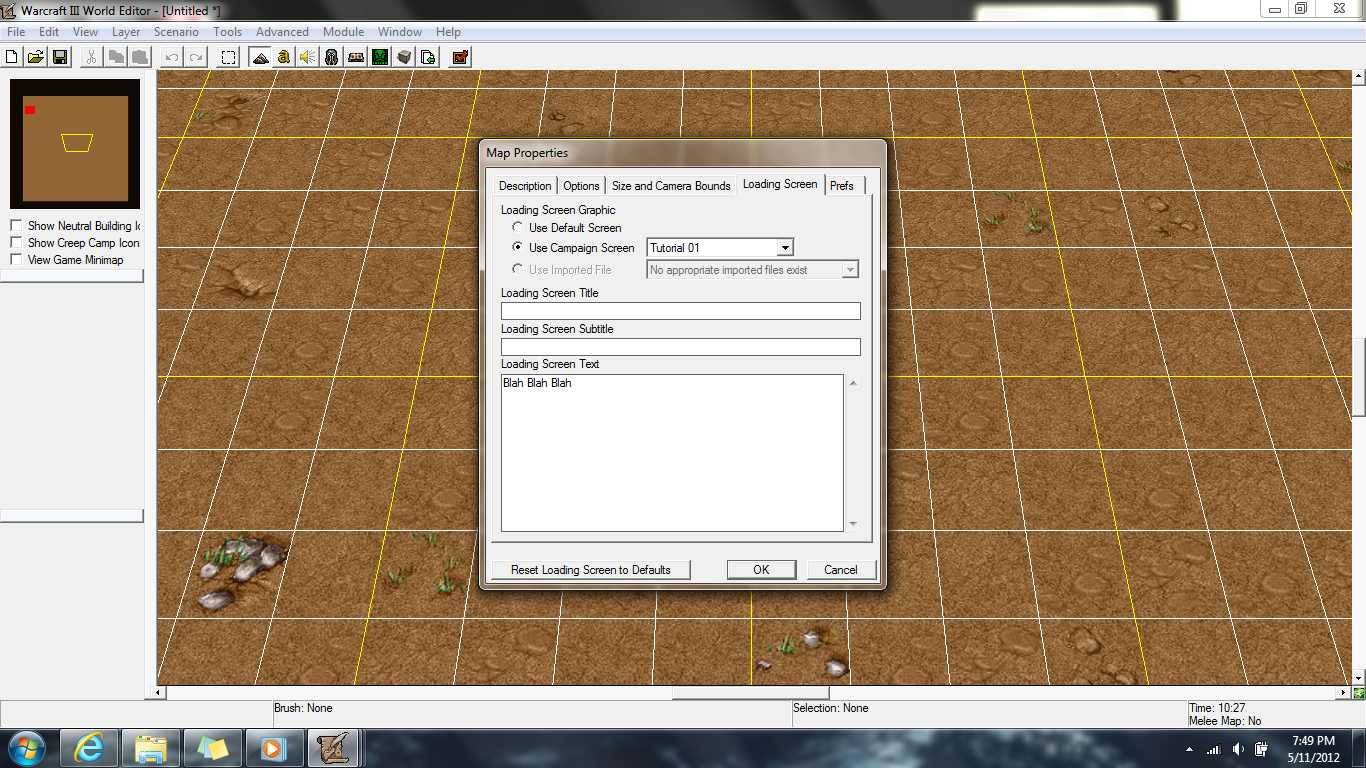Save map using floppy disk icon

point(60,57)
